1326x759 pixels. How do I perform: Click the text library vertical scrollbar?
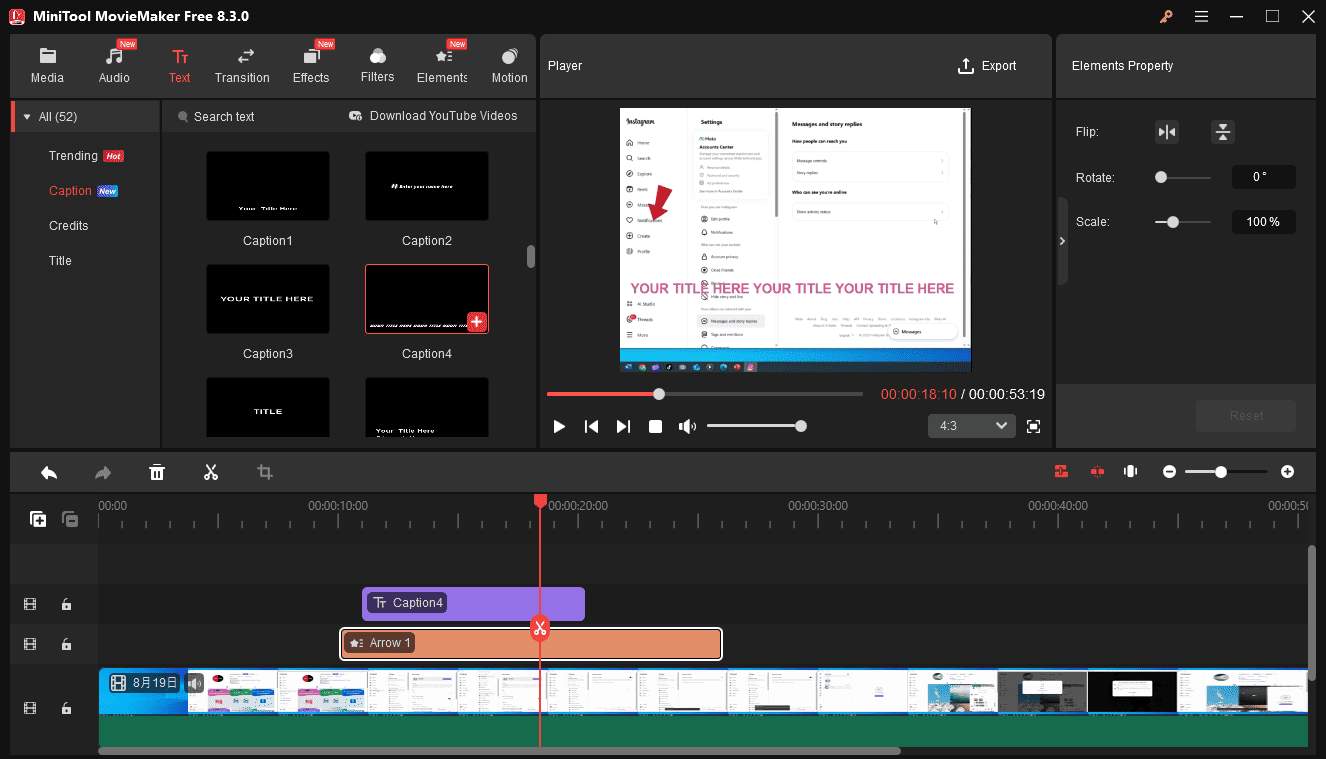click(531, 256)
